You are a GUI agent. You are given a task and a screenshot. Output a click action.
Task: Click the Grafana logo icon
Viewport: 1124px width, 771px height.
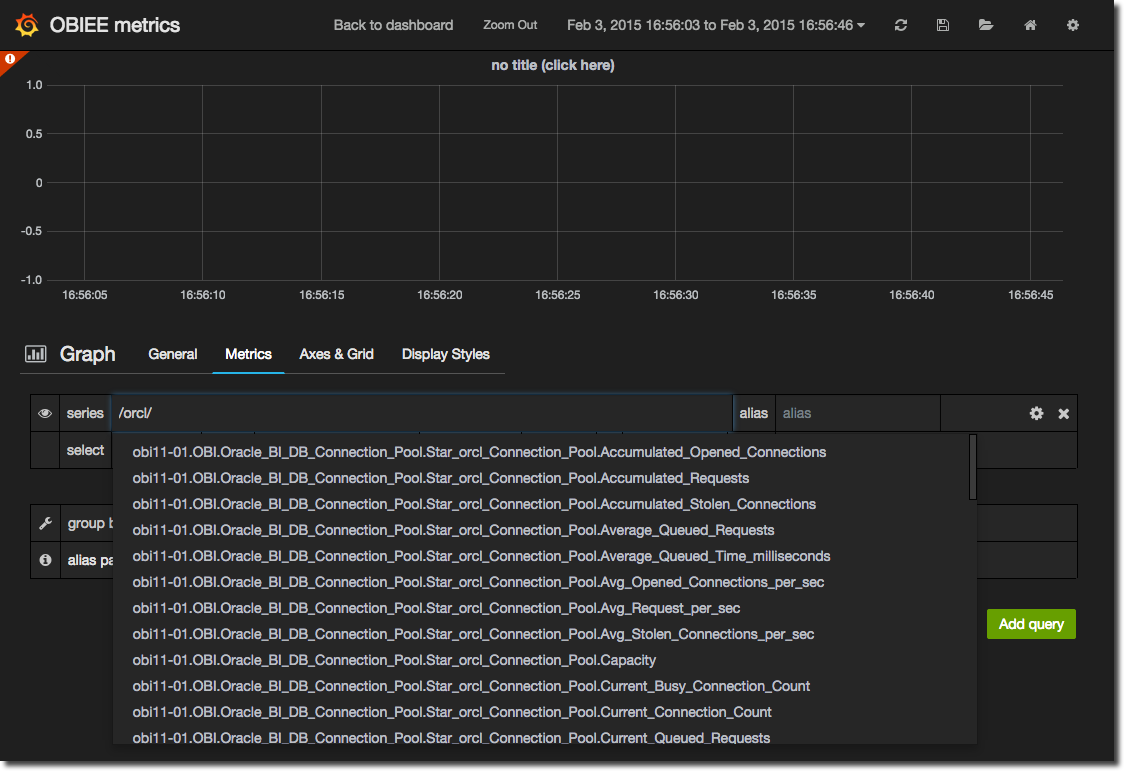click(x=28, y=25)
